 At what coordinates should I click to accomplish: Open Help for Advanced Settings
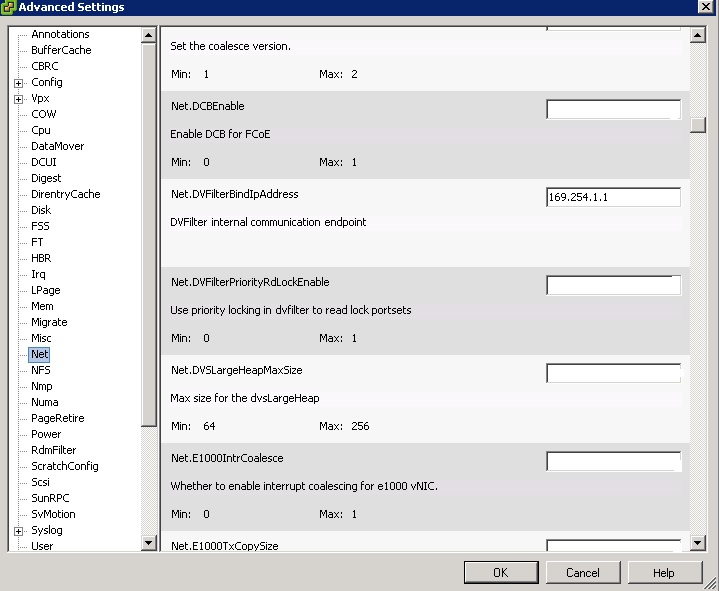tap(663, 573)
